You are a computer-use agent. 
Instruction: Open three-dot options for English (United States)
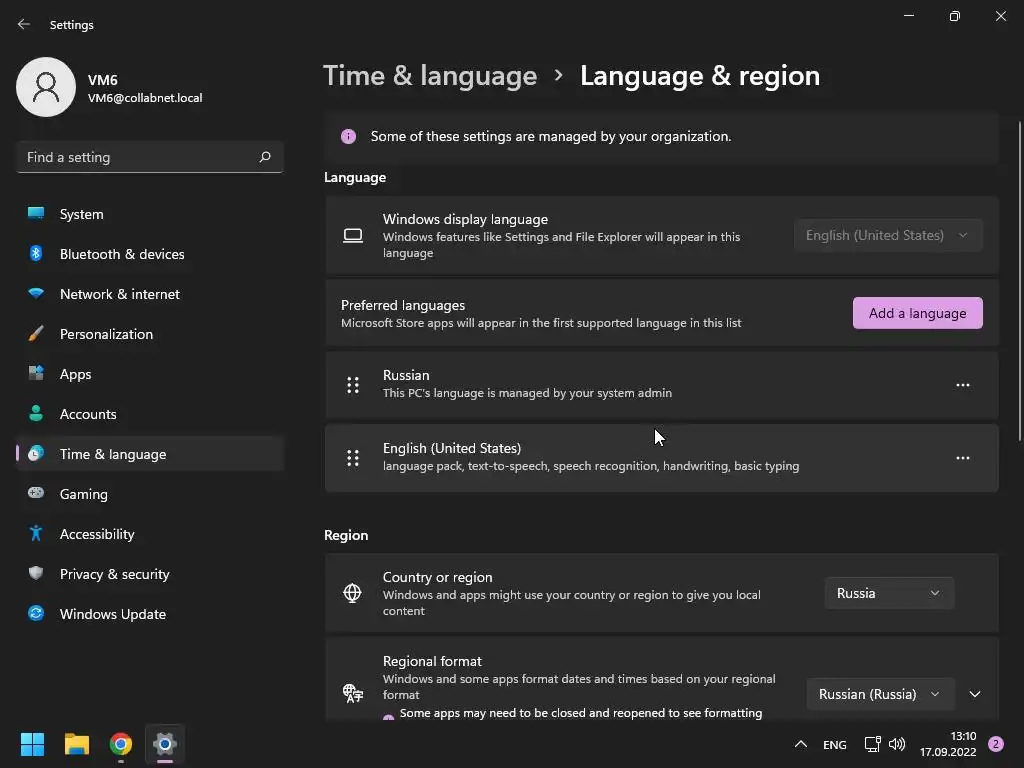tap(962, 458)
